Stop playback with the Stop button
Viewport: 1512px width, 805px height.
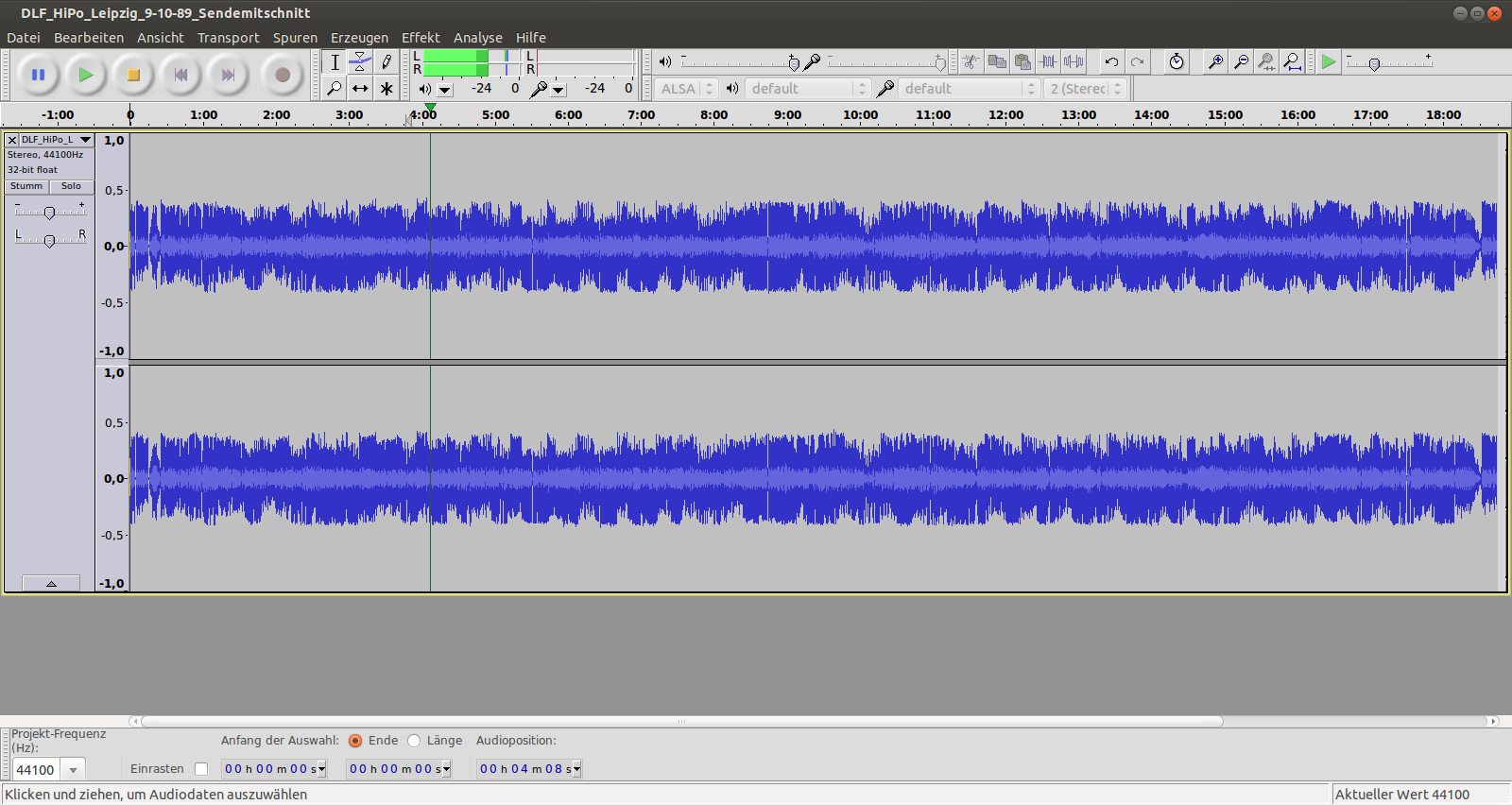(x=133, y=75)
